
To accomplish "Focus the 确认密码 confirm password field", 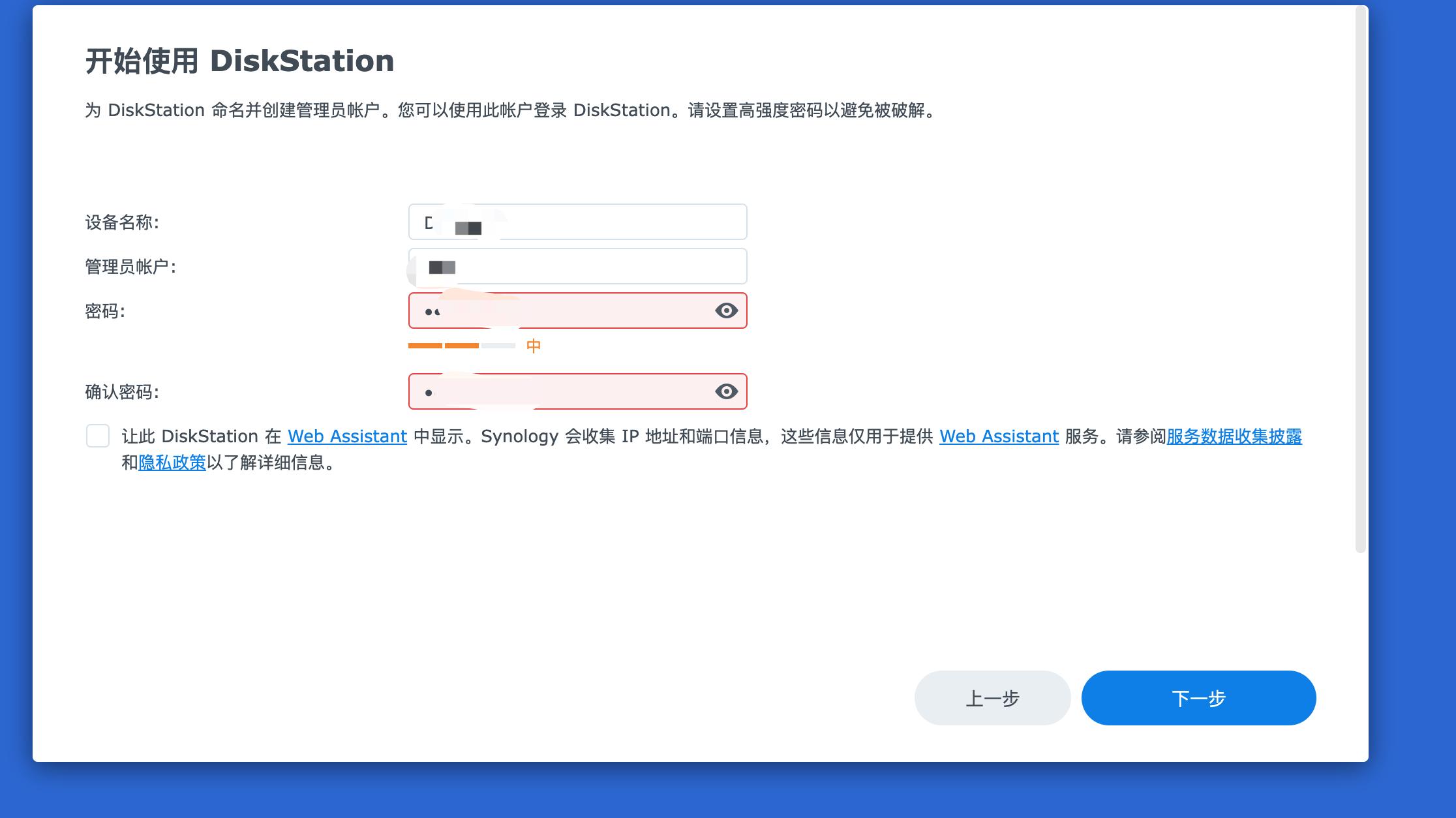I will point(568,391).
